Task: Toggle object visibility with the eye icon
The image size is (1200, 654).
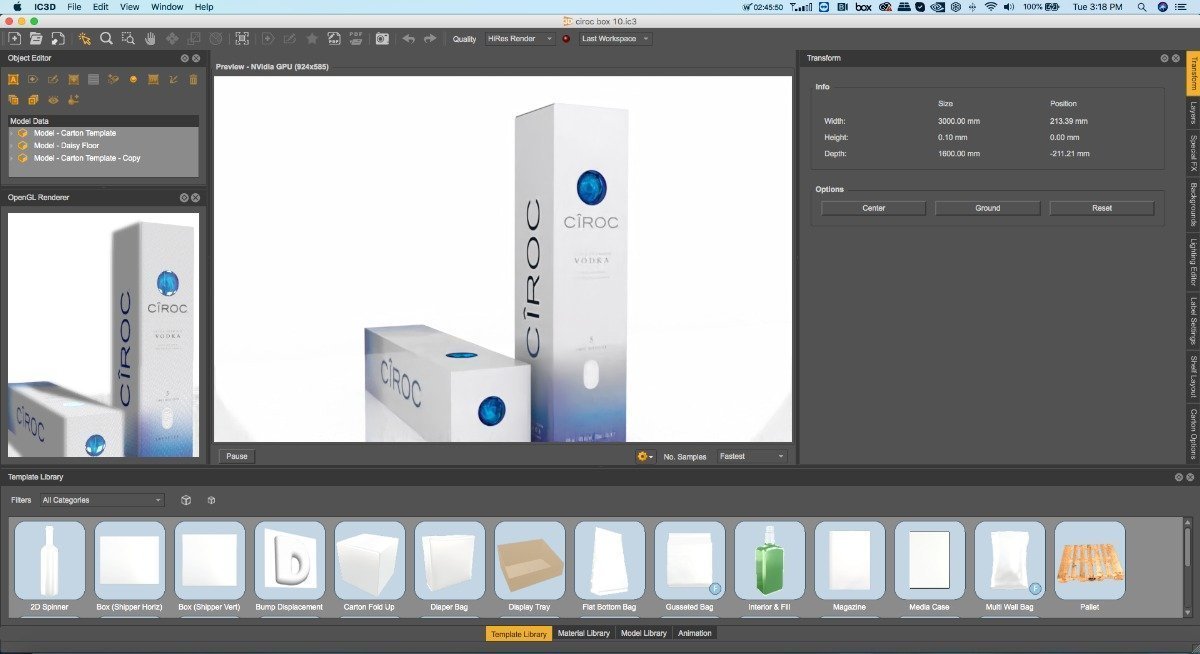Action: pos(53,99)
